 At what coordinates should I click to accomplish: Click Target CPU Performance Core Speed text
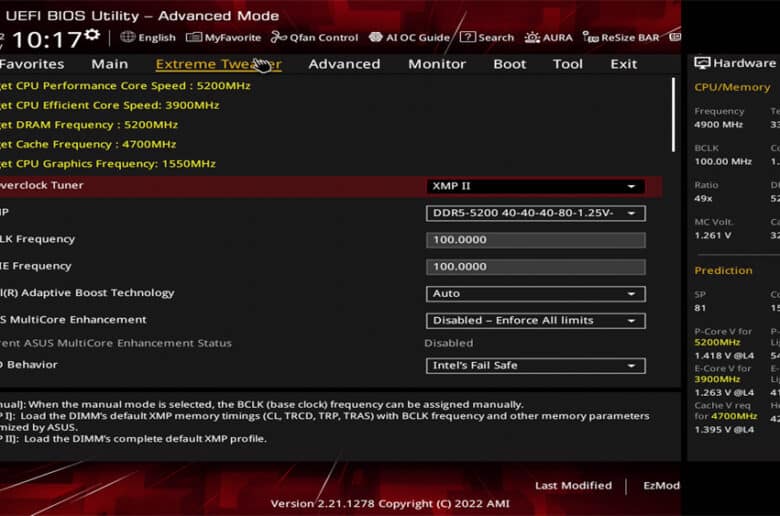125,86
